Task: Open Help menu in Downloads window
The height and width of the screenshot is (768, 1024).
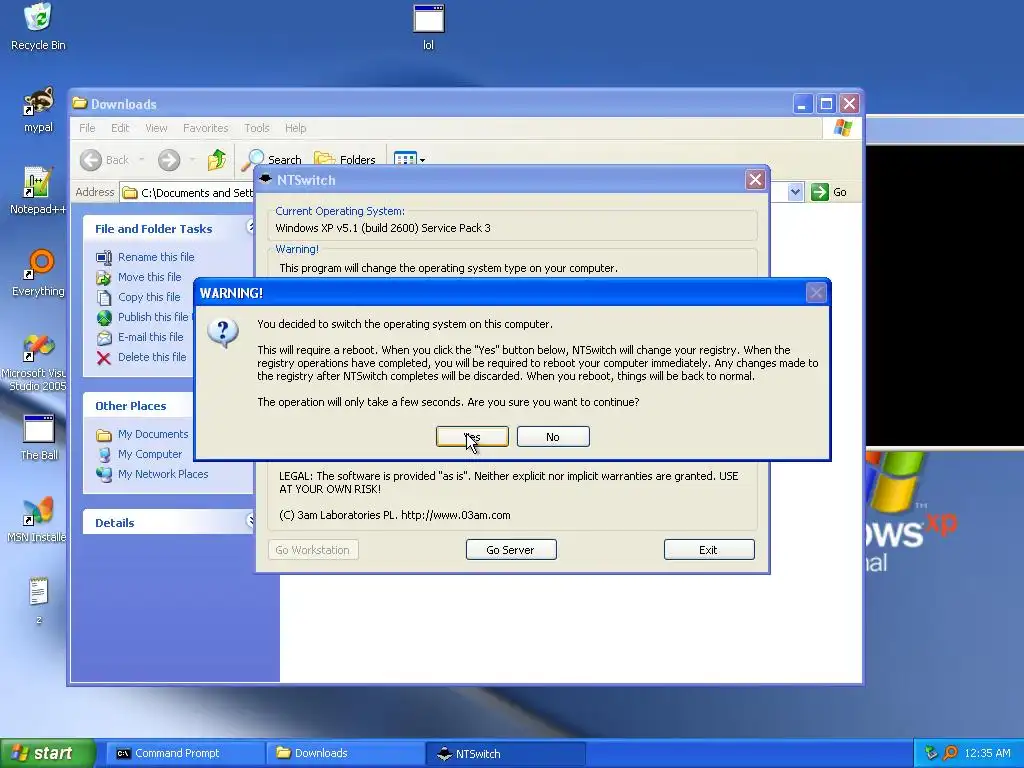Action: [295, 128]
